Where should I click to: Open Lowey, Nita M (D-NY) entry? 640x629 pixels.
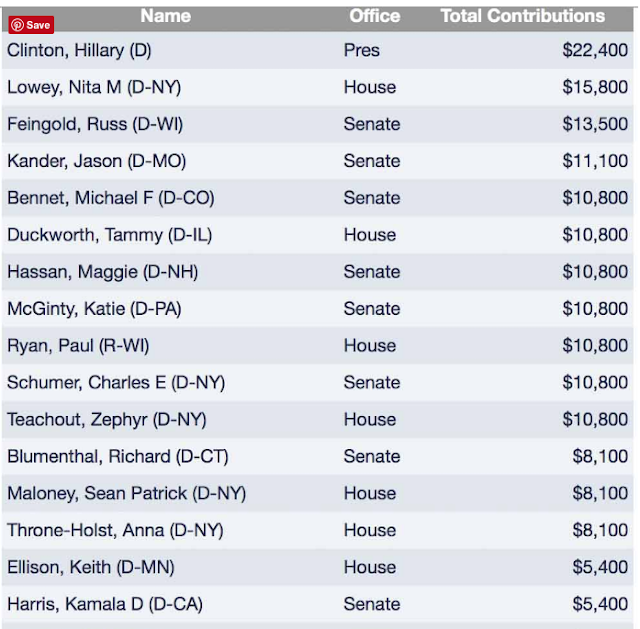pyautogui.click(x=94, y=87)
